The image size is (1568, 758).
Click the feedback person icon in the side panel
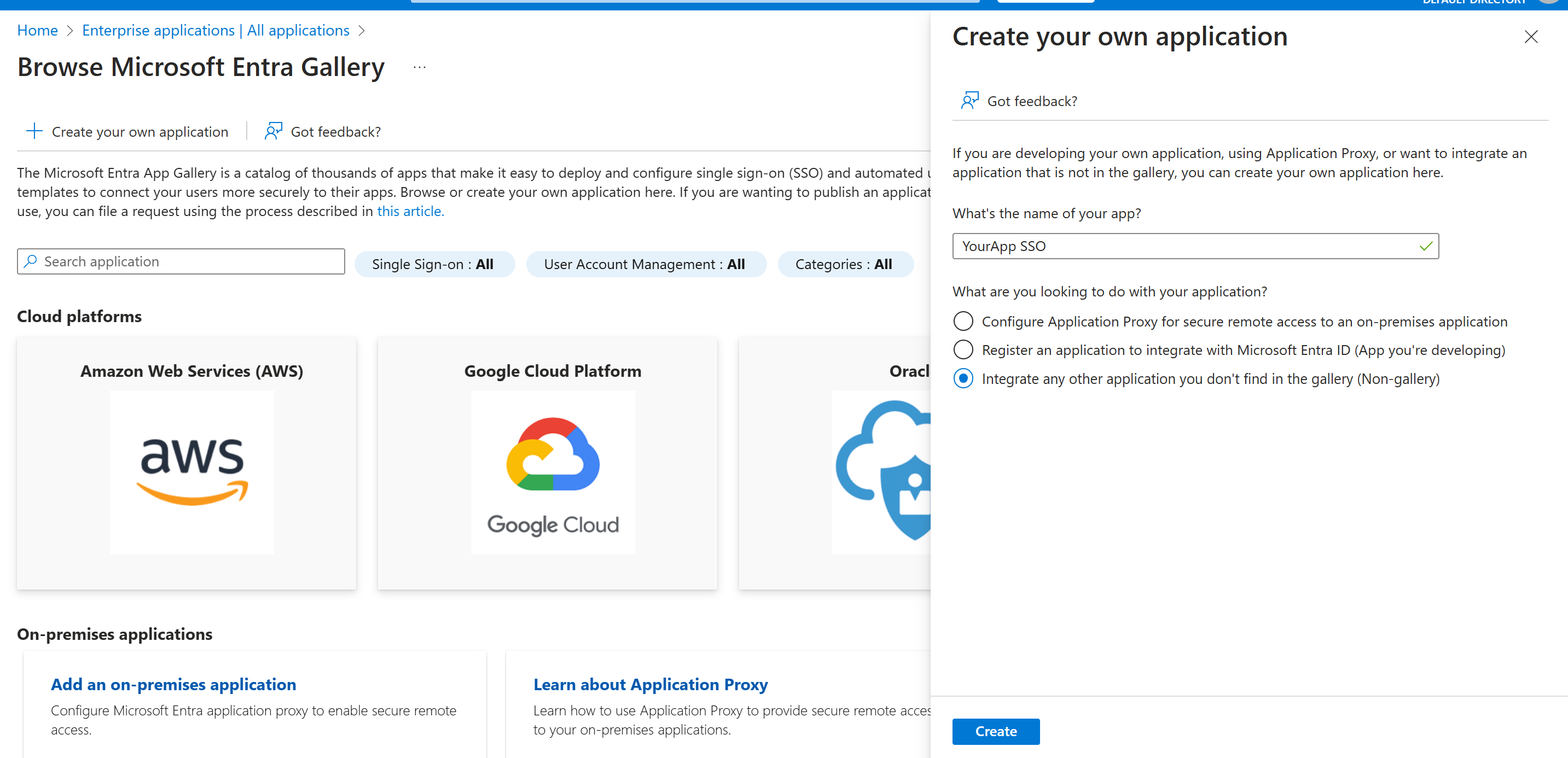coord(969,101)
